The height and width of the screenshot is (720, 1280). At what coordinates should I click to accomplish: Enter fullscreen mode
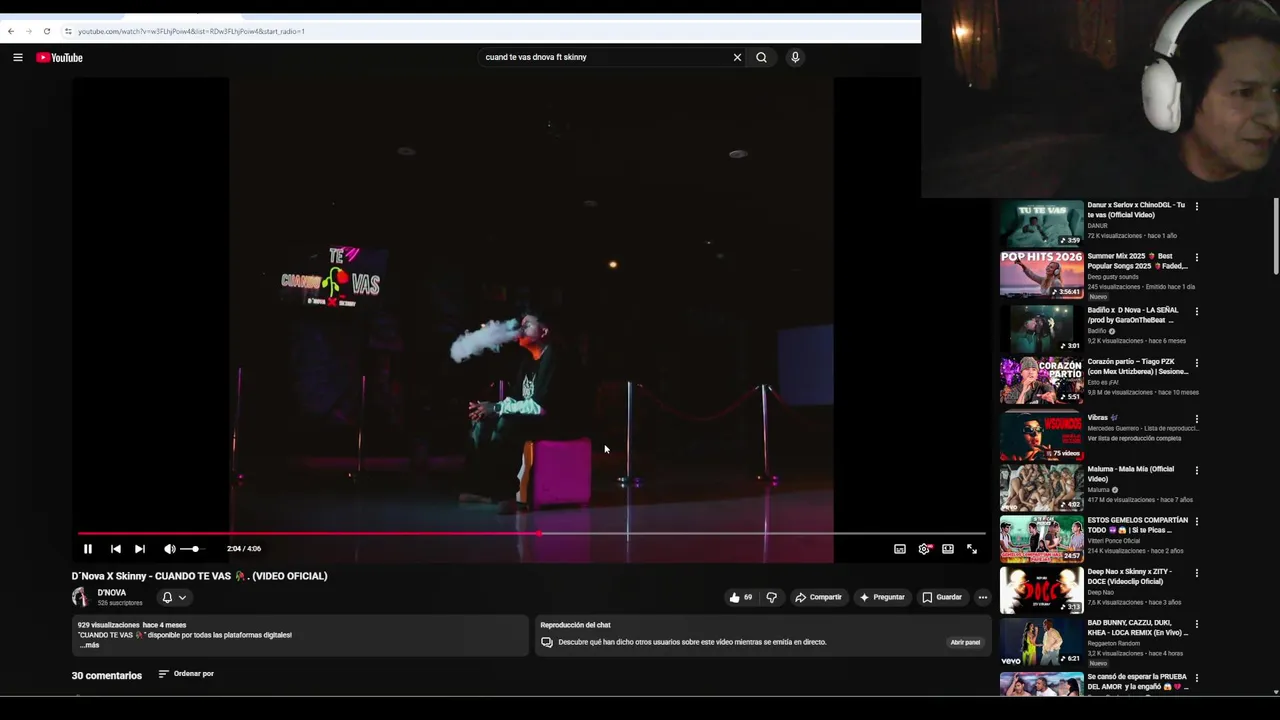(x=972, y=548)
